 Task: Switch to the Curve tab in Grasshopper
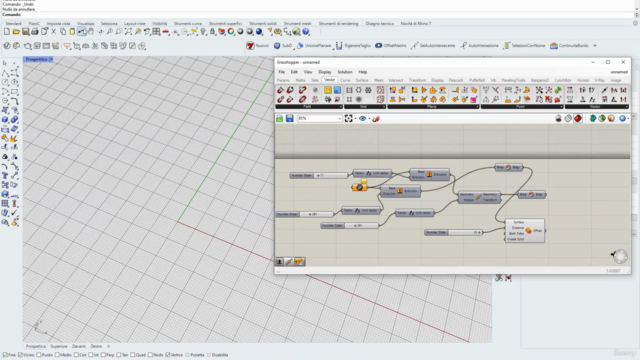click(x=345, y=80)
